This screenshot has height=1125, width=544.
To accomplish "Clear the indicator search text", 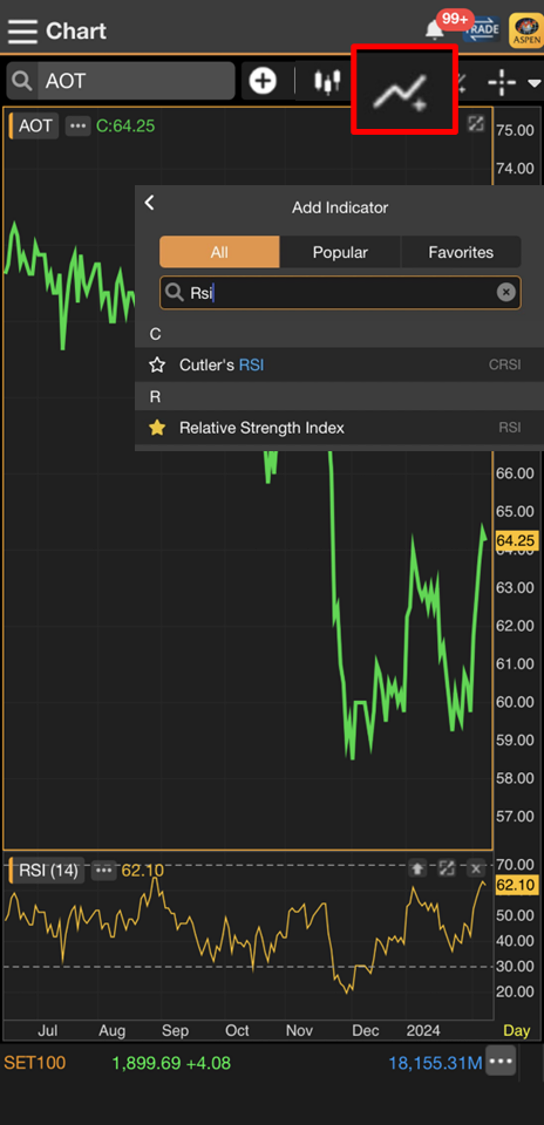I will tap(506, 293).
